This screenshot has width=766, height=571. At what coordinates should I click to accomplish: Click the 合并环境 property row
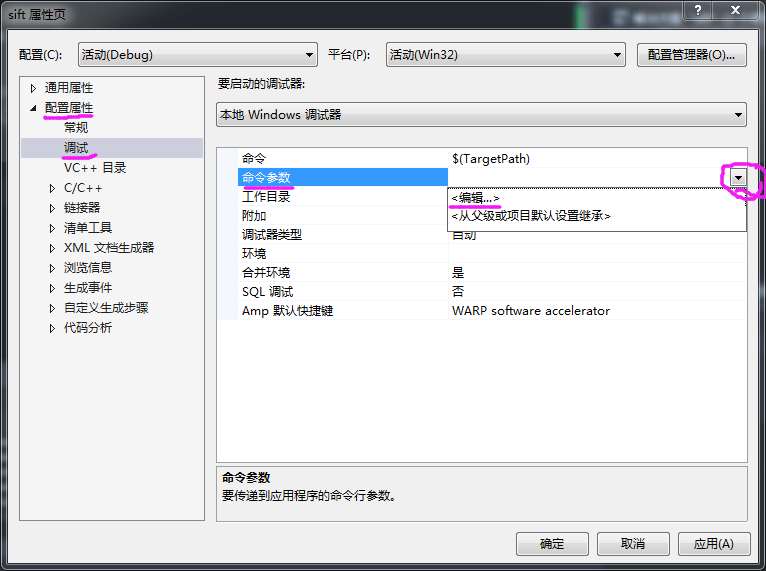pos(482,273)
